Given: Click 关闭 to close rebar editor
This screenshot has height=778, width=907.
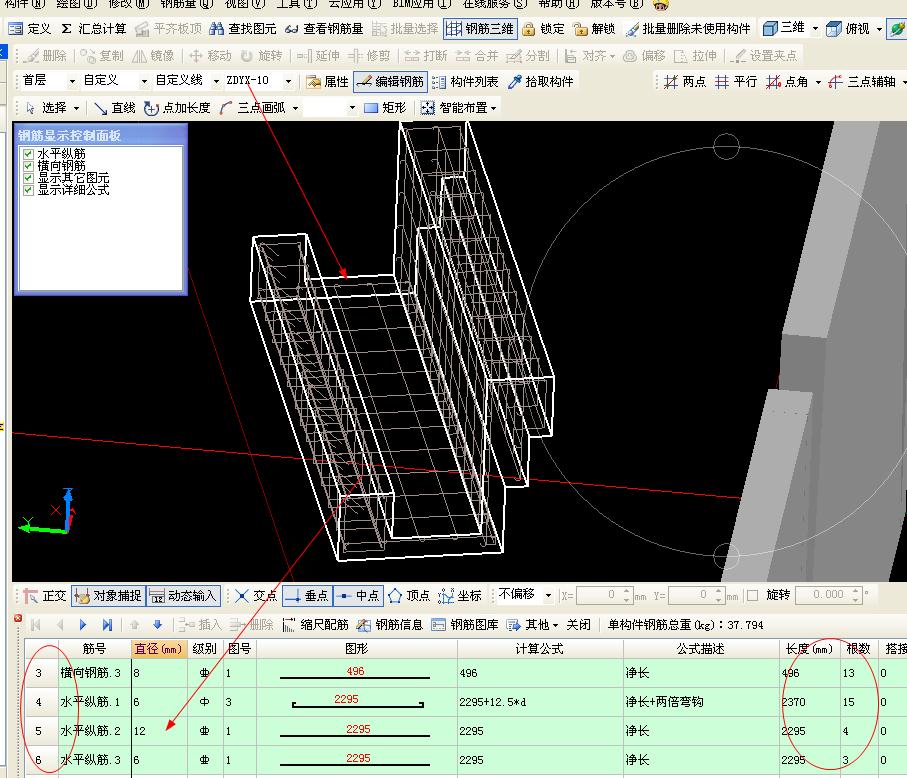Looking at the screenshot, I should [x=578, y=625].
